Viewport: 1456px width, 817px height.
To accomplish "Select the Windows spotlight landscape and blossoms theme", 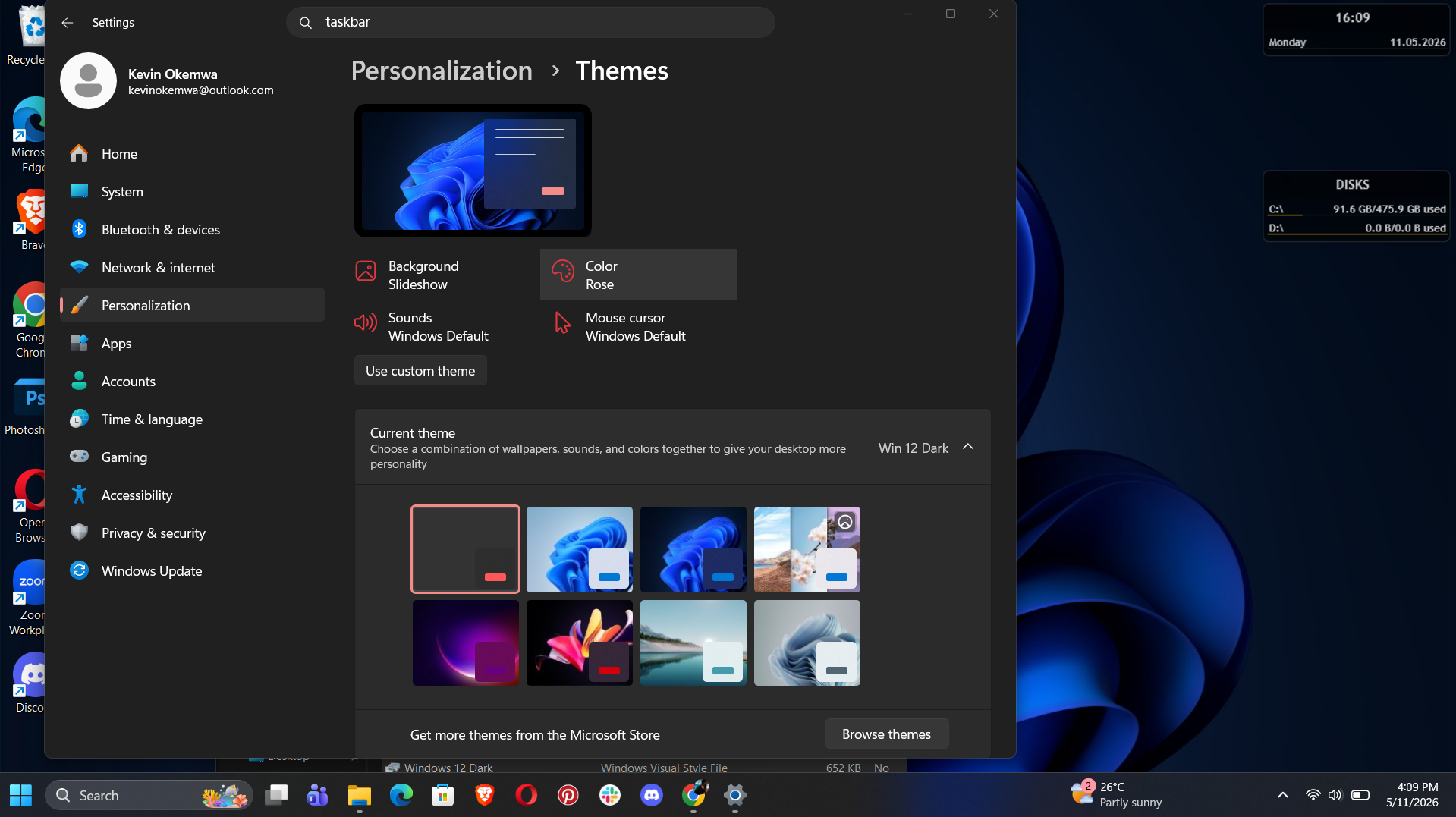I will click(x=807, y=549).
